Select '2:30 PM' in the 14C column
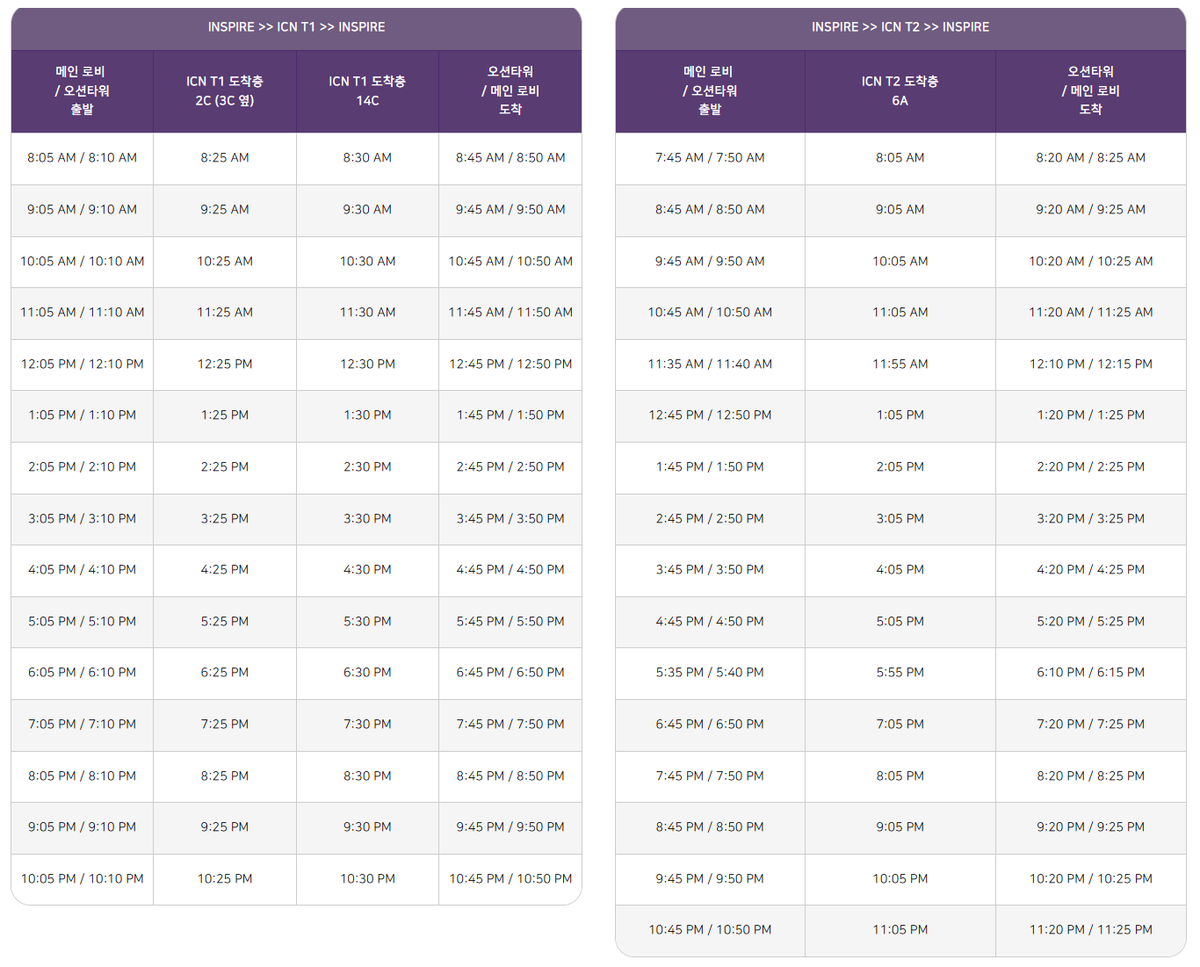Screen dimensions: 1200x967 [x=367, y=467]
